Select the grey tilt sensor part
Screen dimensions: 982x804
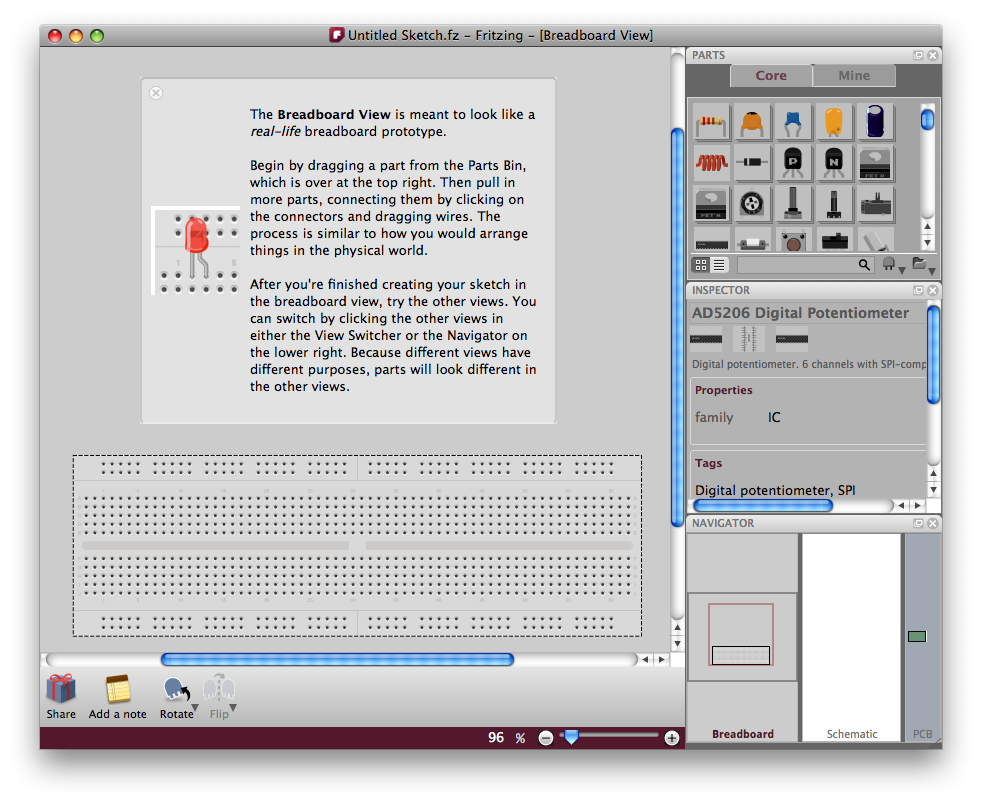(875, 240)
